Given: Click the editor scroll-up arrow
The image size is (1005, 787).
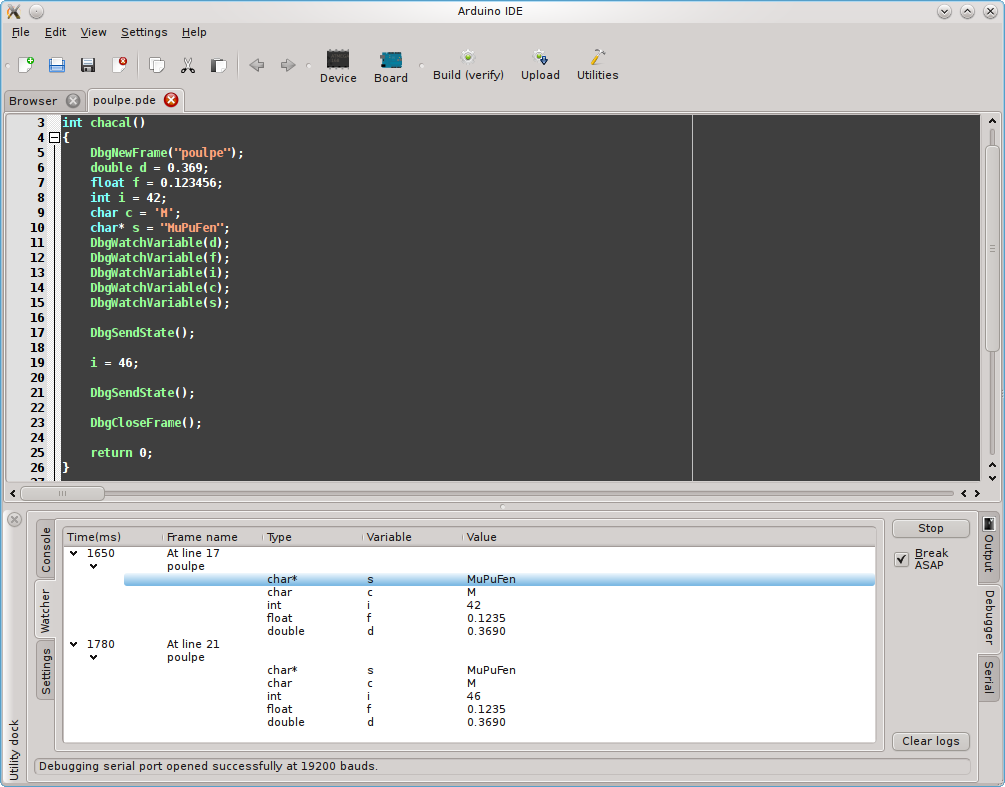Looking at the screenshot, I should (992, 121).
